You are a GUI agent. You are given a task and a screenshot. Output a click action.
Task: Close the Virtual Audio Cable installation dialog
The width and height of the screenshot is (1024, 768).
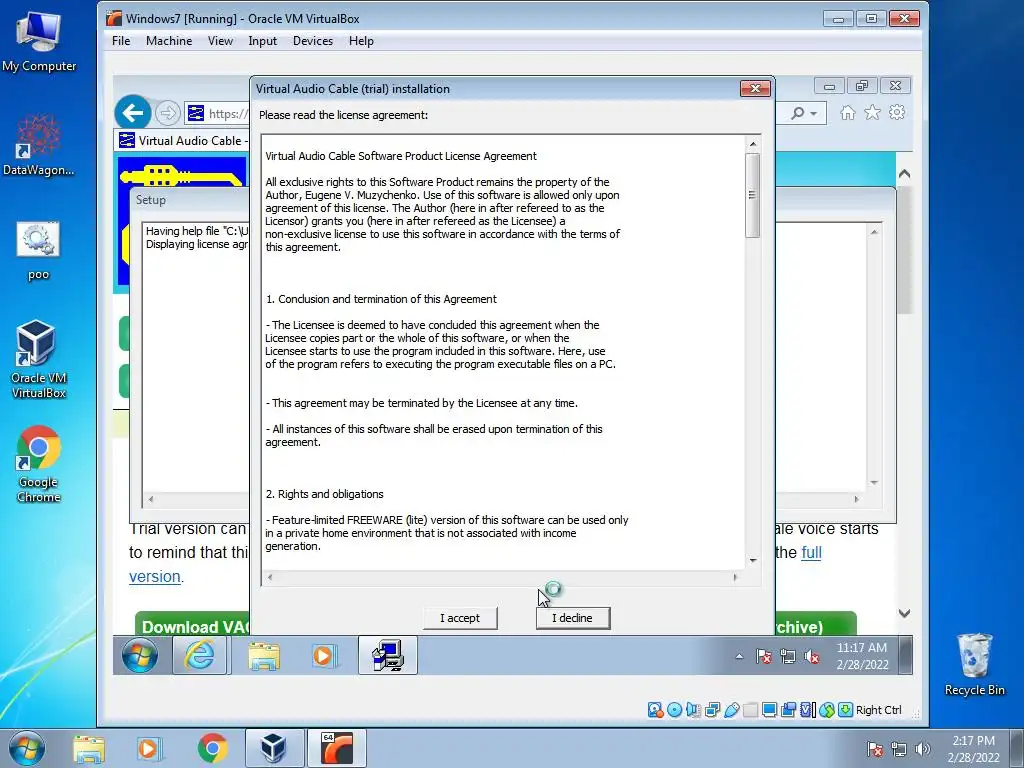(x=755, y=88)
